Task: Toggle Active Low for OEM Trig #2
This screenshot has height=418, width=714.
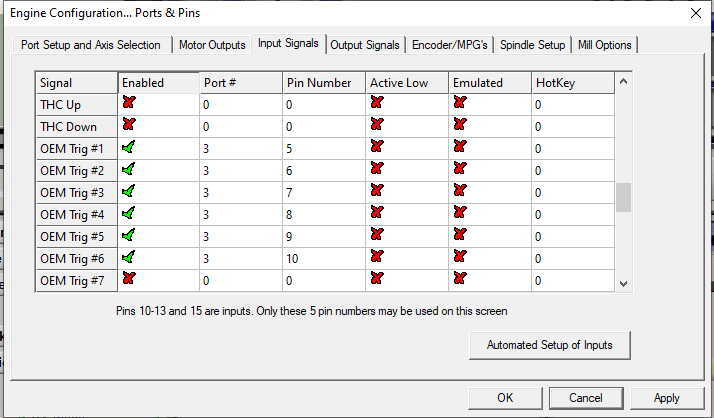Action: (377, 168)
